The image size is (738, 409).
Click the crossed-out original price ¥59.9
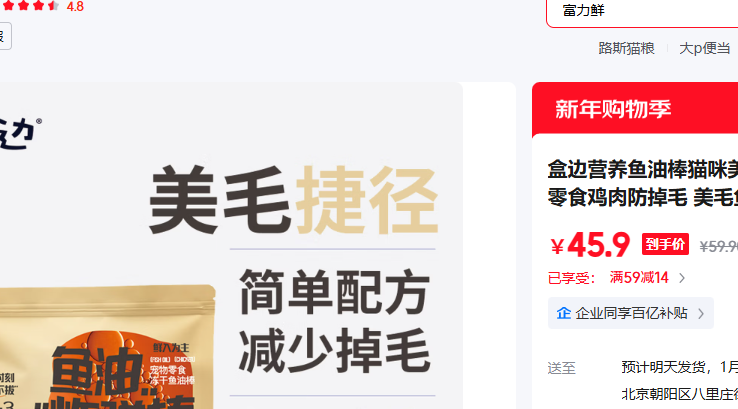pos(718,246)
